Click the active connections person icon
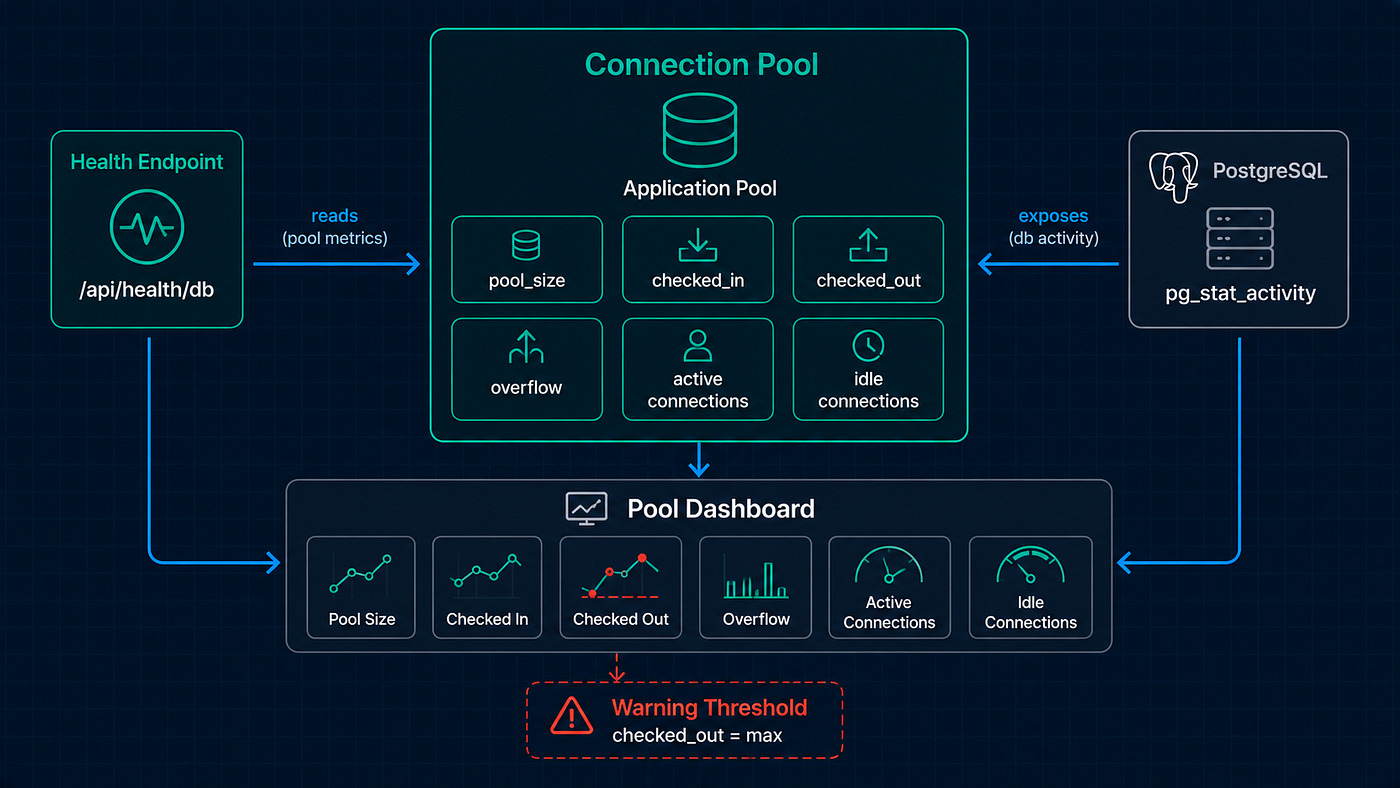The image size is (1400, 788). tap(697, 346)
